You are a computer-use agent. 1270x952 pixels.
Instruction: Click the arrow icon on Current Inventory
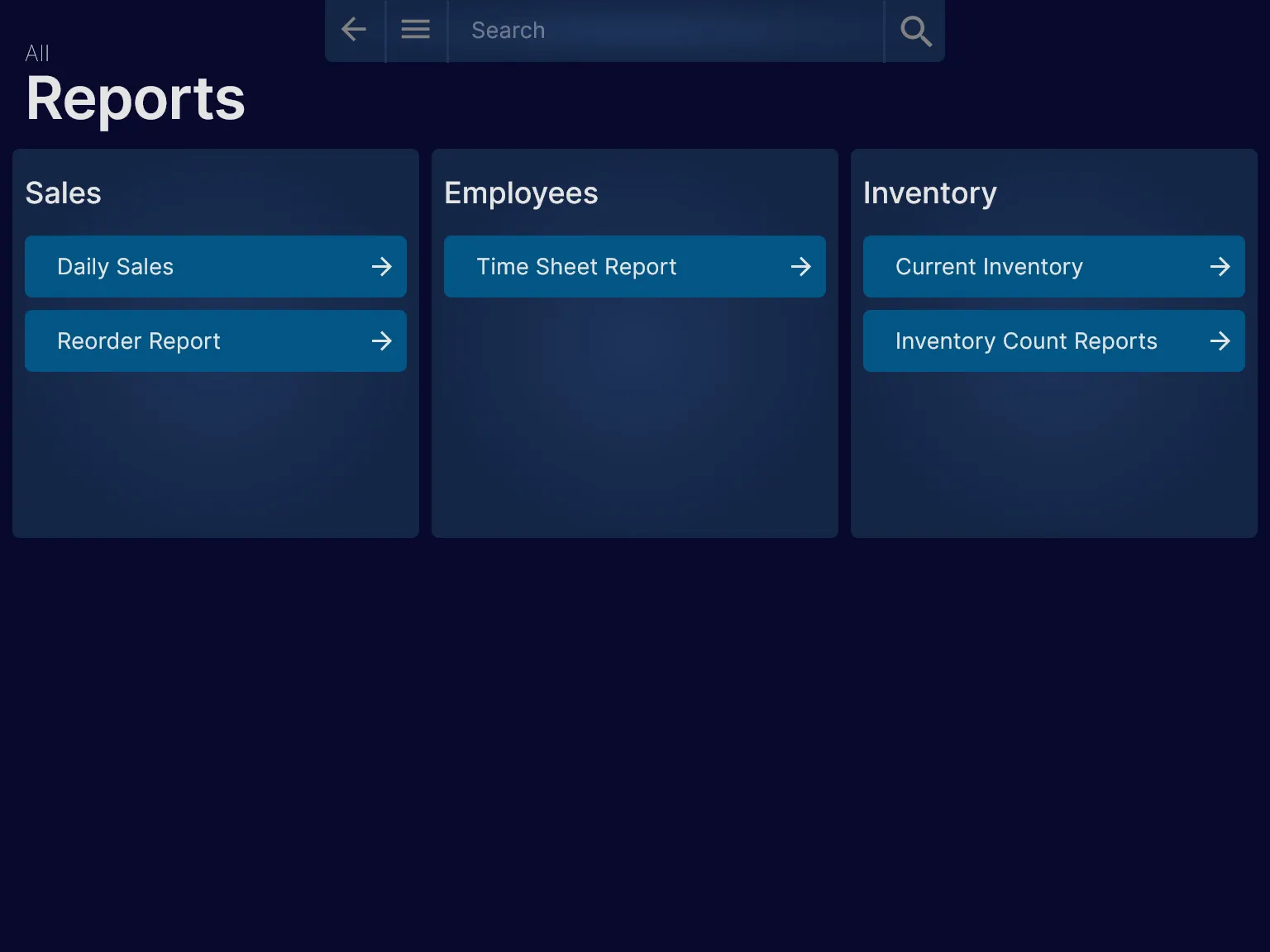click(1220, 266)
